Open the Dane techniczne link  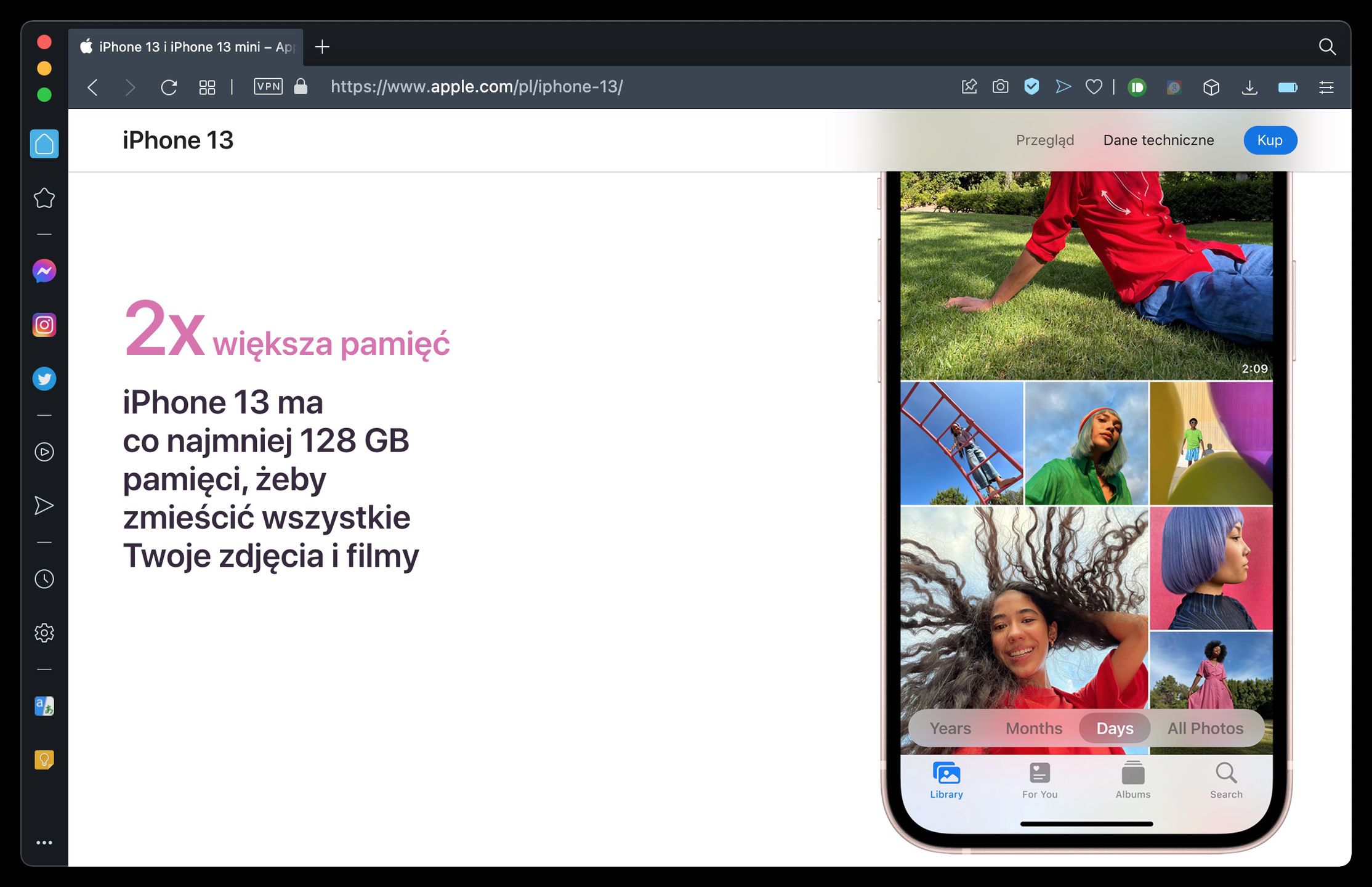click(x=1158, y=140)
